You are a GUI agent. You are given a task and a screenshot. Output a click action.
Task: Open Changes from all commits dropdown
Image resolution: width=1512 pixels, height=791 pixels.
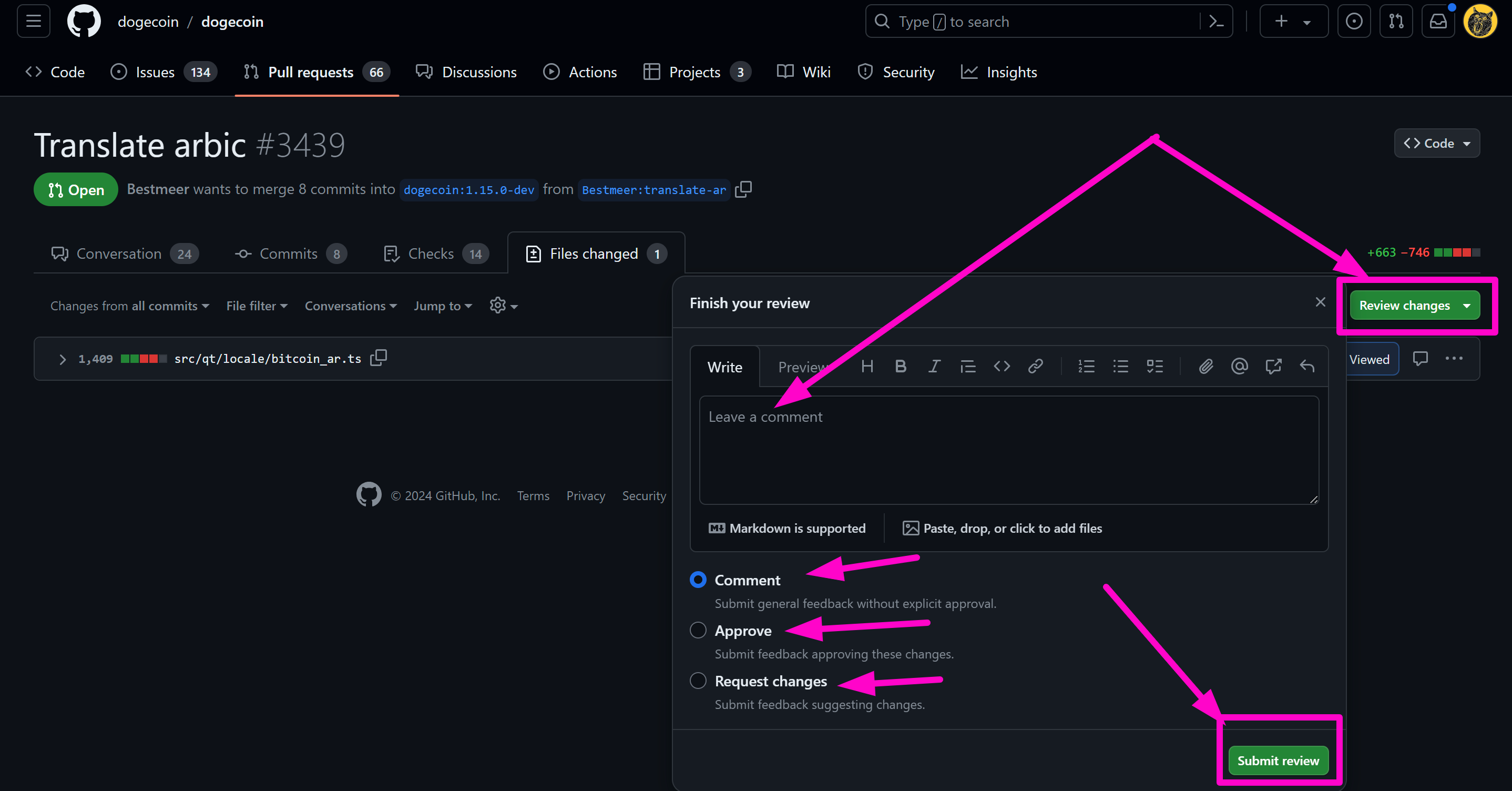(x=130, y=306)
